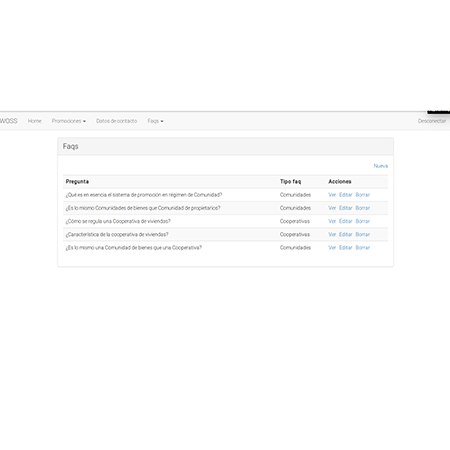View the Comunidad de propietarios question
The height and width of the screenshot is (450, 450).
coord(332,208)
